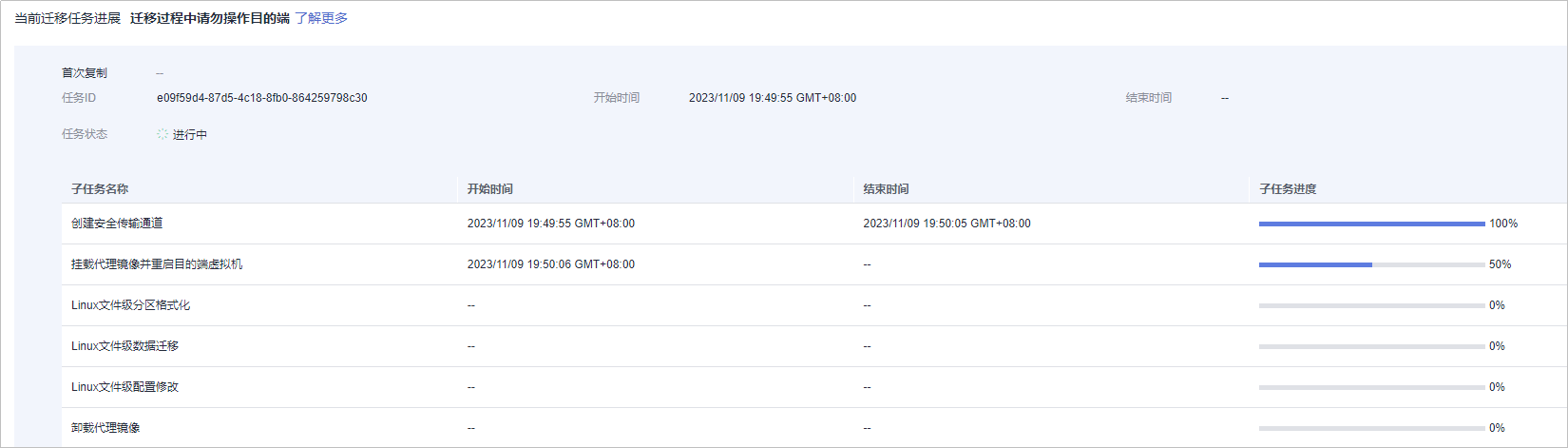Click the subtask 开始时间 column header
The image size is (1568, 448).
pyautogui.click(x=490, y=189)
